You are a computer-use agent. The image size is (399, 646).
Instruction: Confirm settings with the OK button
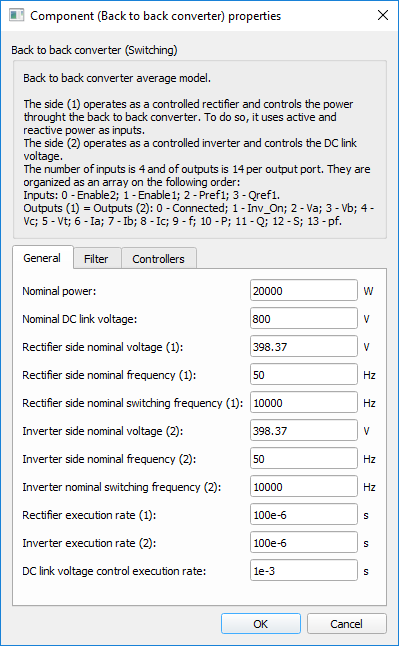[x=261, y=624]
